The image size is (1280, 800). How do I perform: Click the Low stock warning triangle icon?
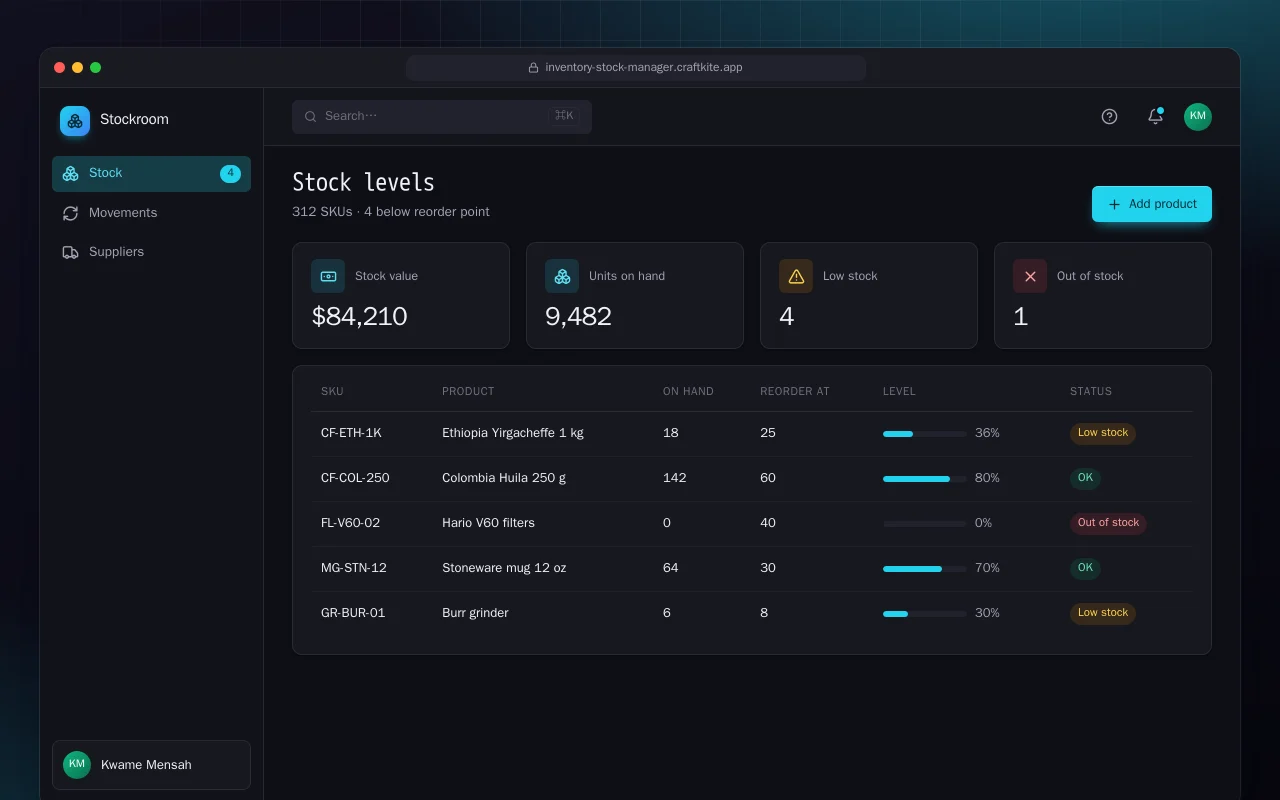pos(796,276)
